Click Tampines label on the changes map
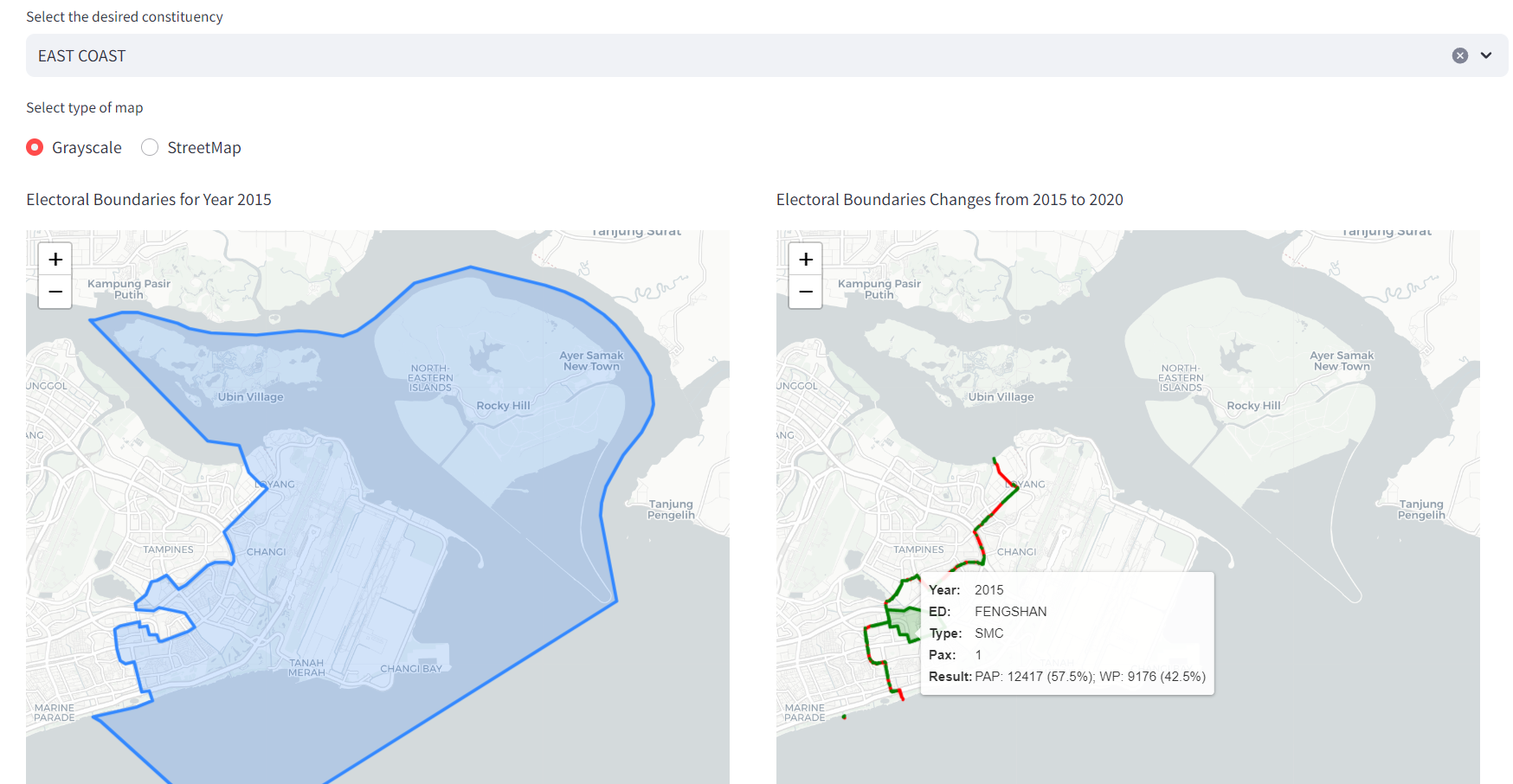This screenshot has width=1513, height=784. [x=918, y=549]
